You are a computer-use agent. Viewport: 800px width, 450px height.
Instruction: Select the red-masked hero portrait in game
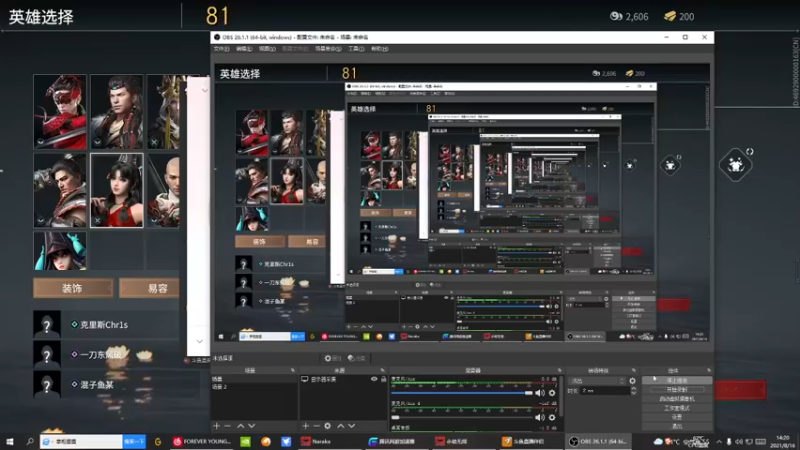coord(60,112)
